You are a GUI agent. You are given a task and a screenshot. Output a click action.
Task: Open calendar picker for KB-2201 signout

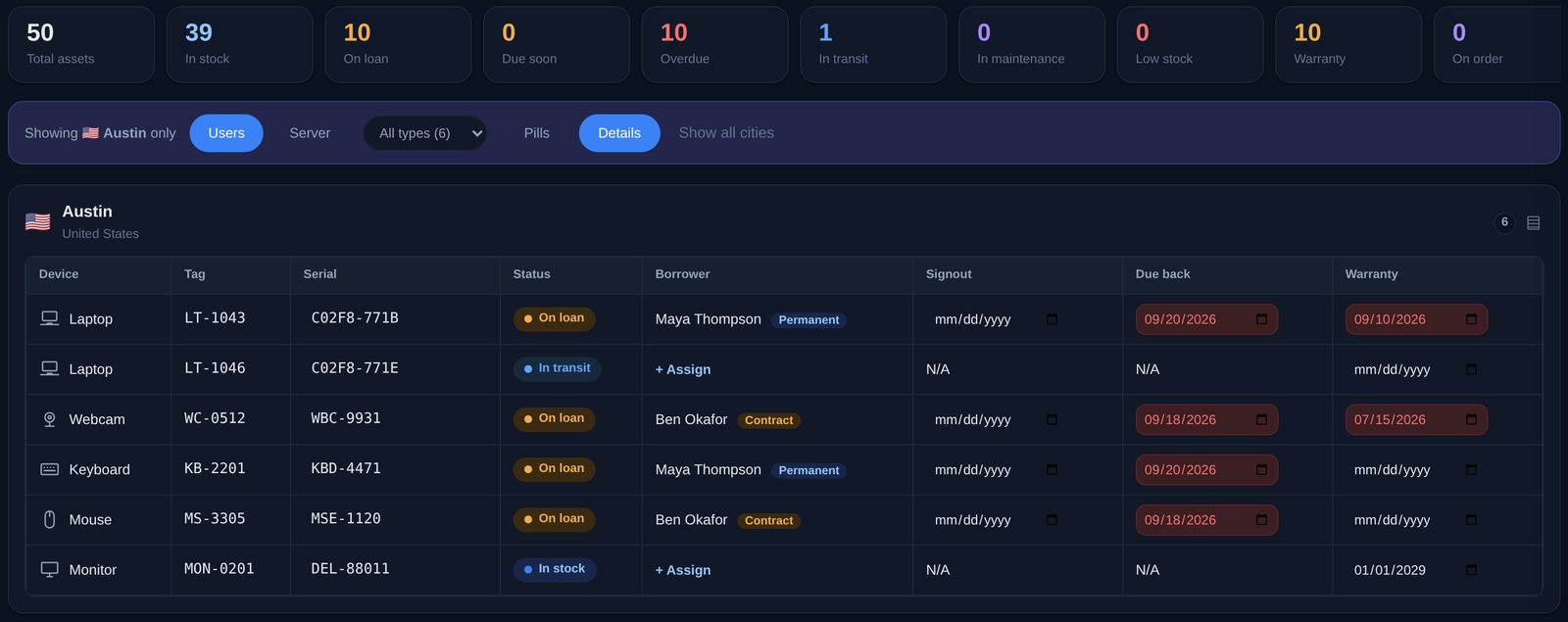tap(1052, 470)
